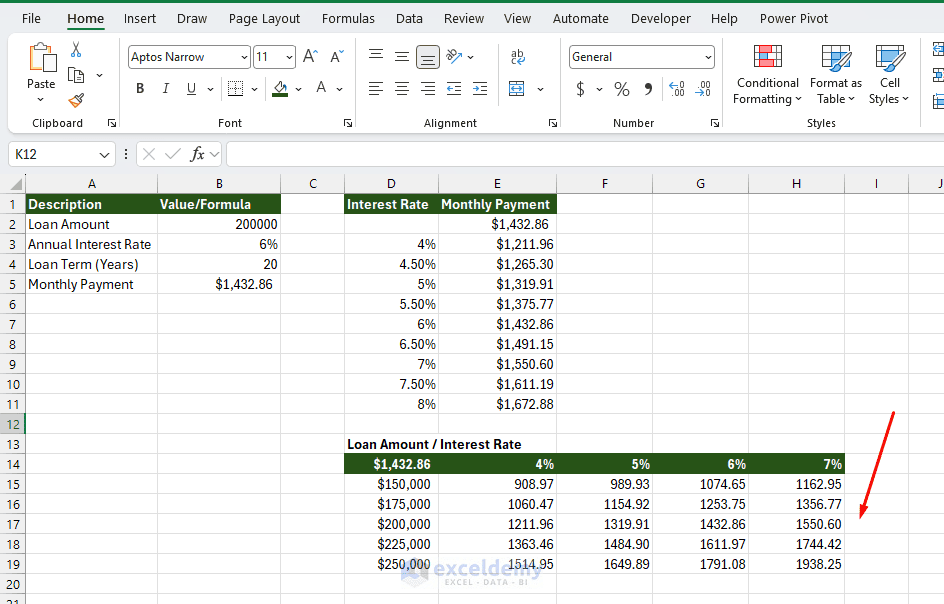The image size is (944, 604).
Task: Open Format as Table gallery
Action: [836, 75]
